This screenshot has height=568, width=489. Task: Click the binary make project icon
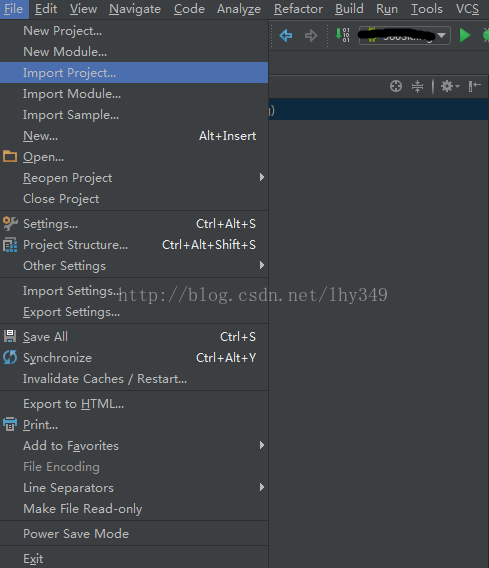(x=343, y=35)
